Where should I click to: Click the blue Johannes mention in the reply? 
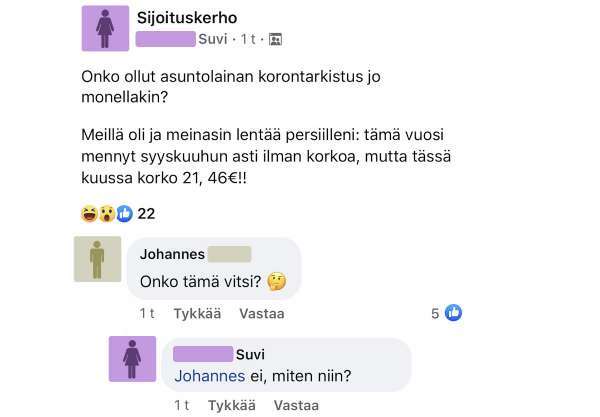click(209, 376)
